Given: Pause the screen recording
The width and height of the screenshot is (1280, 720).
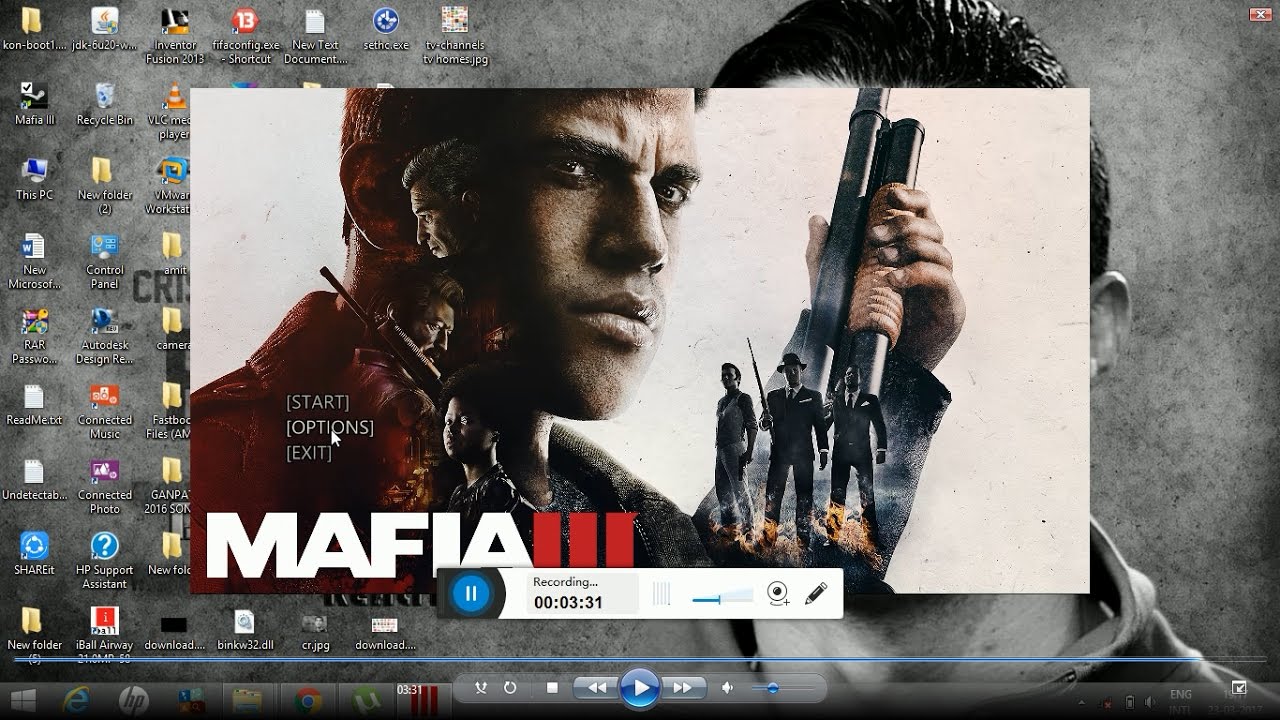Looking at the screenshot, I should coord(471,594).
